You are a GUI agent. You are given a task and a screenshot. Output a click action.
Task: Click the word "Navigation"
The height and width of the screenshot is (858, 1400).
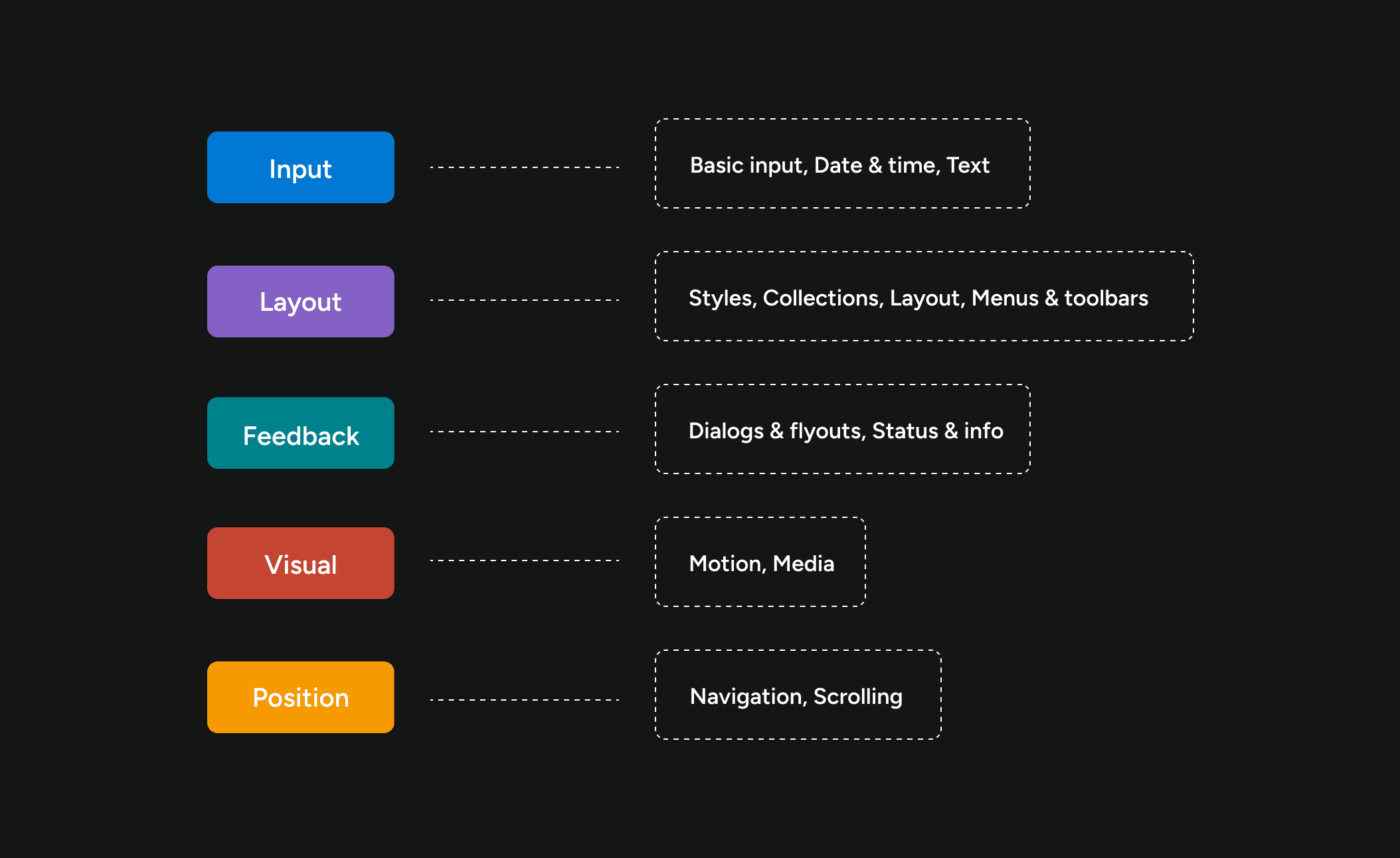pyautogui.click(x=747, y=697)
